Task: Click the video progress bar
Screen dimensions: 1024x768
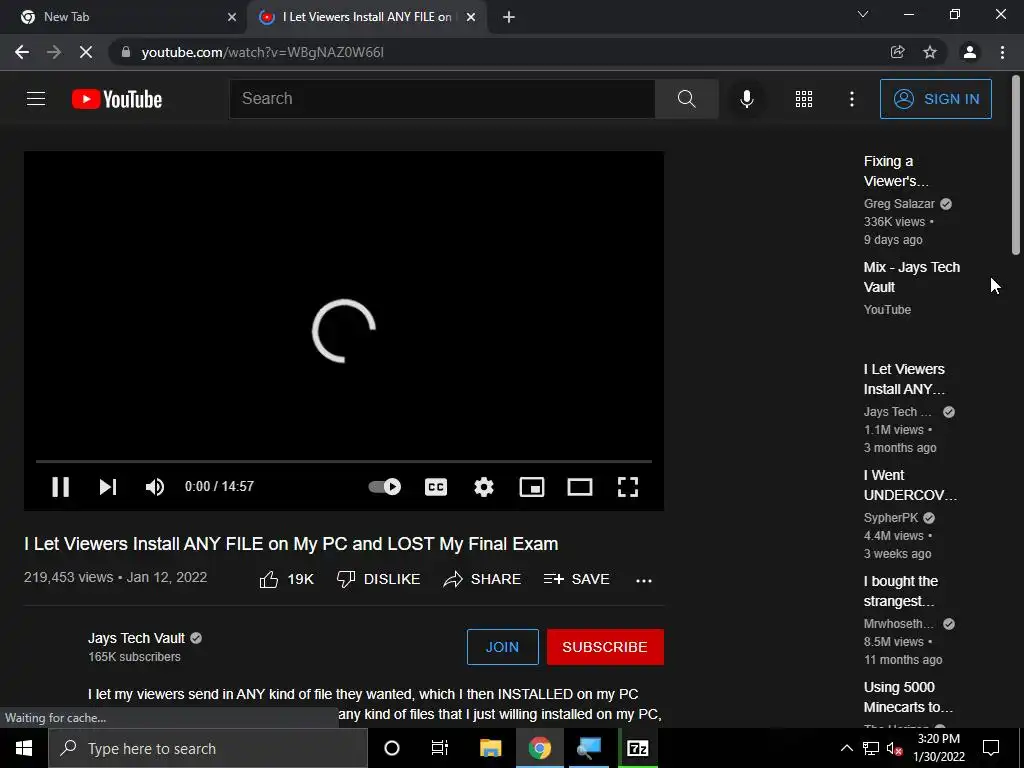Action: coord(344,461)
